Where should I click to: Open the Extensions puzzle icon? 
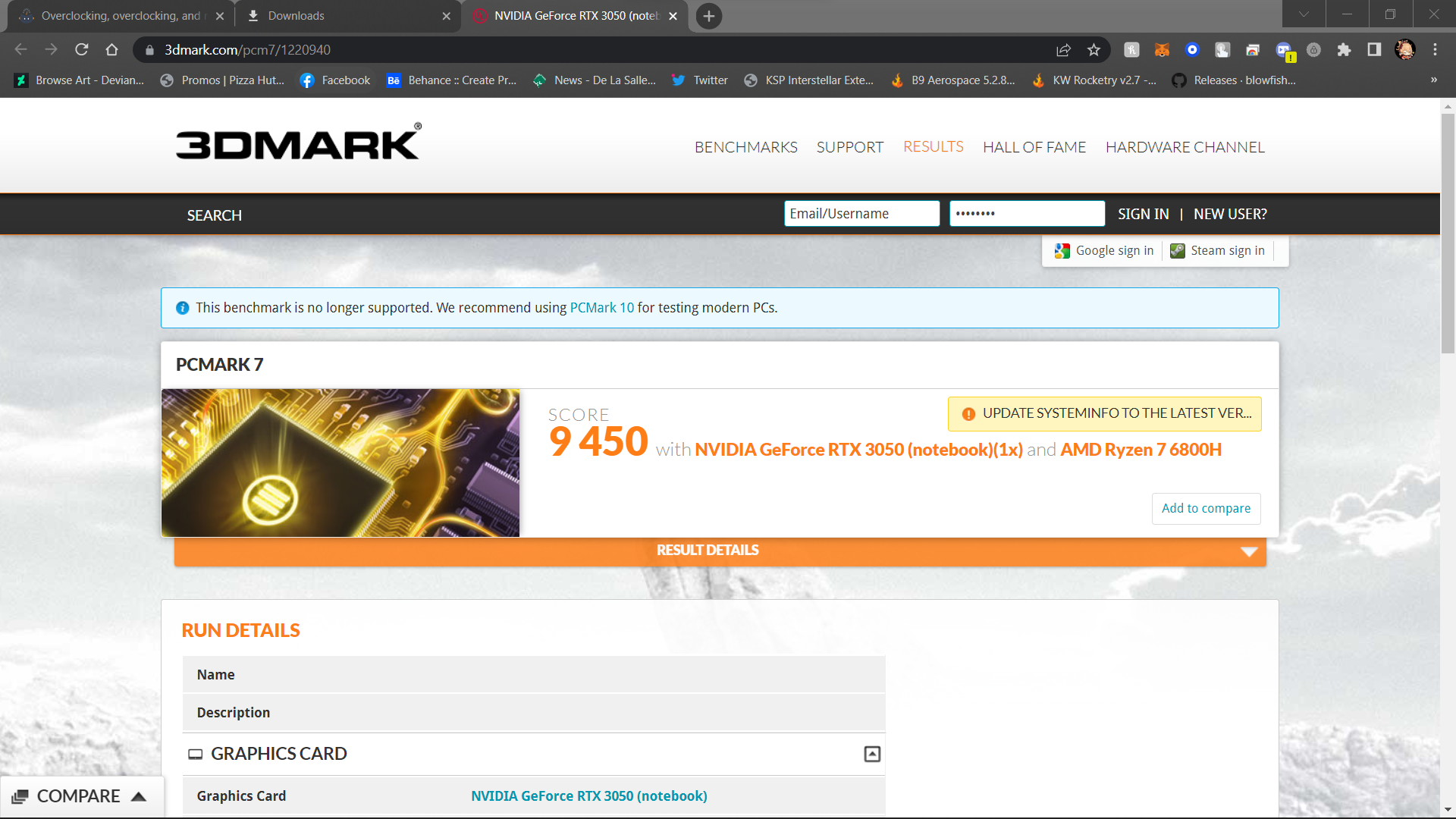click(1344, 49)
